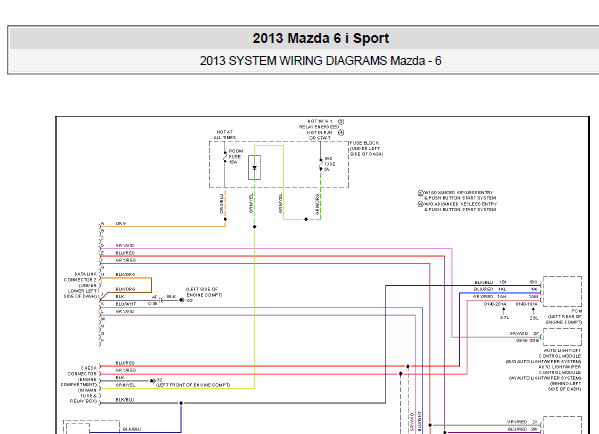Click the 'GRY/VIO 2F' wire label near the module
This screenshot has height=434, width=599.
(524, 334)
